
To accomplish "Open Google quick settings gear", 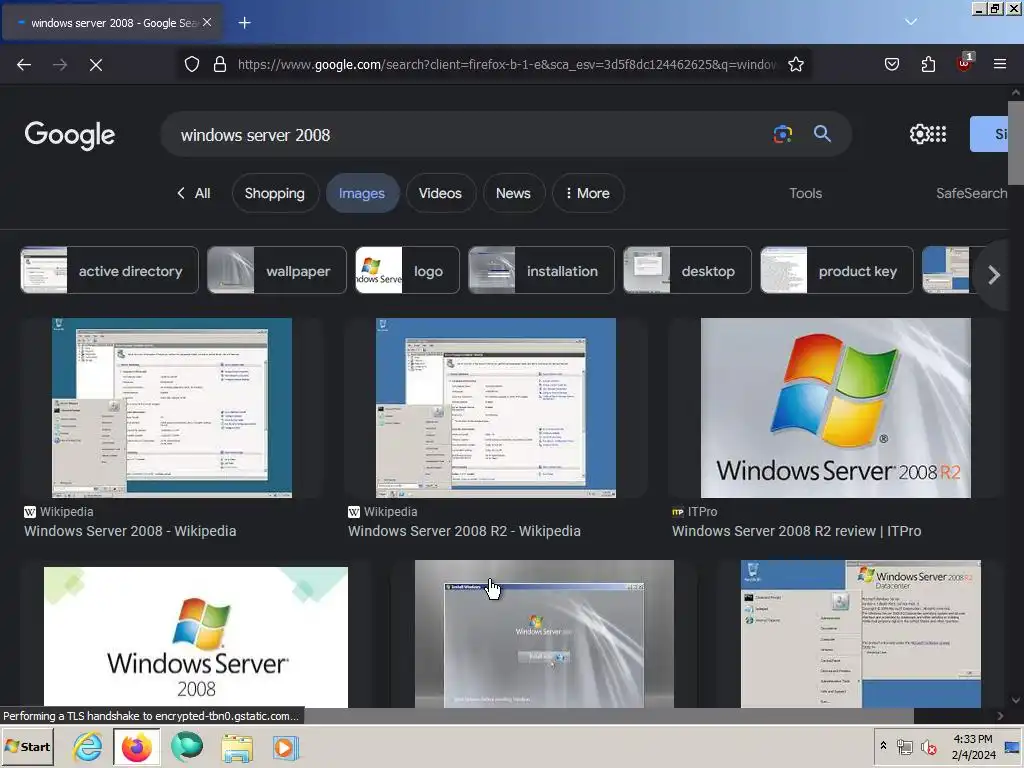I will pyautogui.click(x=920, y=134).
